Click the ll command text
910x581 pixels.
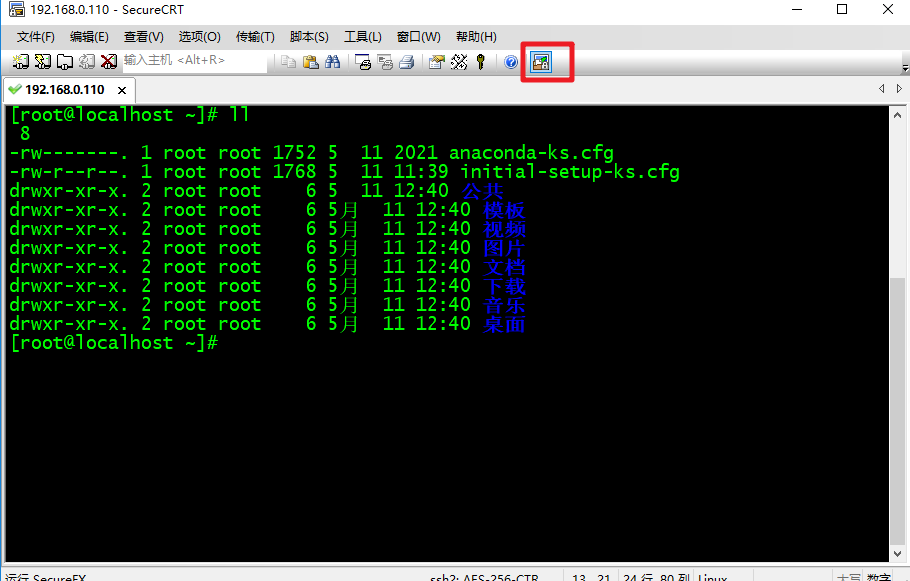[239, 114]
